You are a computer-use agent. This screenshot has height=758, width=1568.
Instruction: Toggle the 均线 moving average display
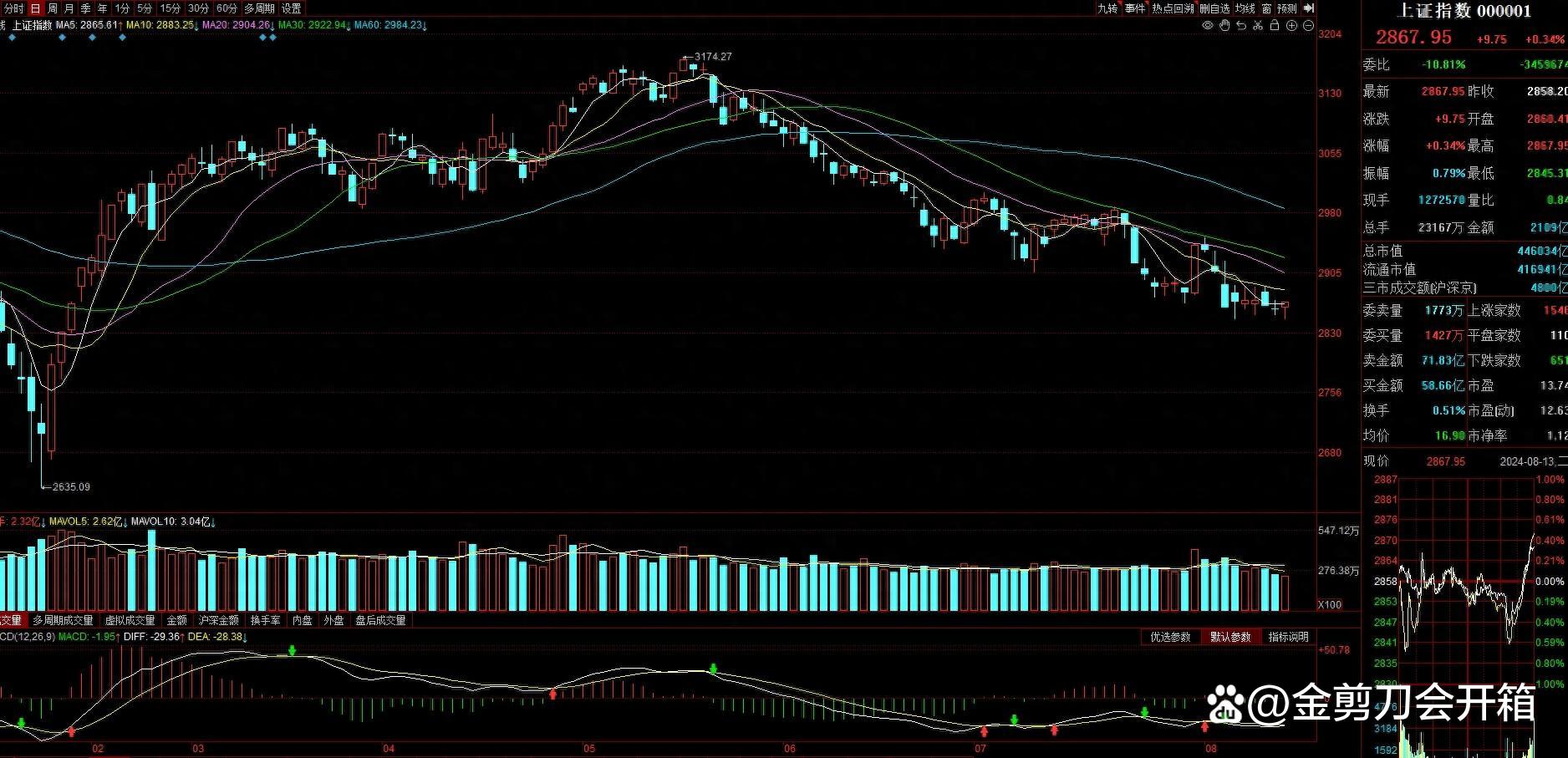(x=1245, y=8)
